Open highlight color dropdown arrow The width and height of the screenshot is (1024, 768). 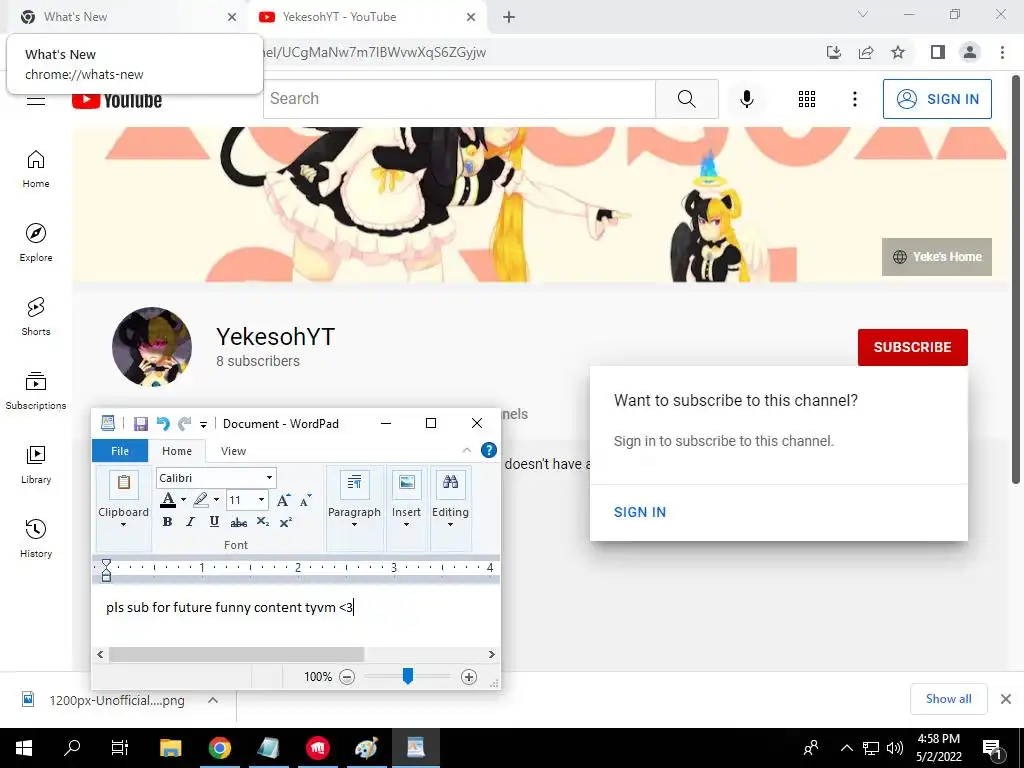pyautogui.click(x=216, y=500)
